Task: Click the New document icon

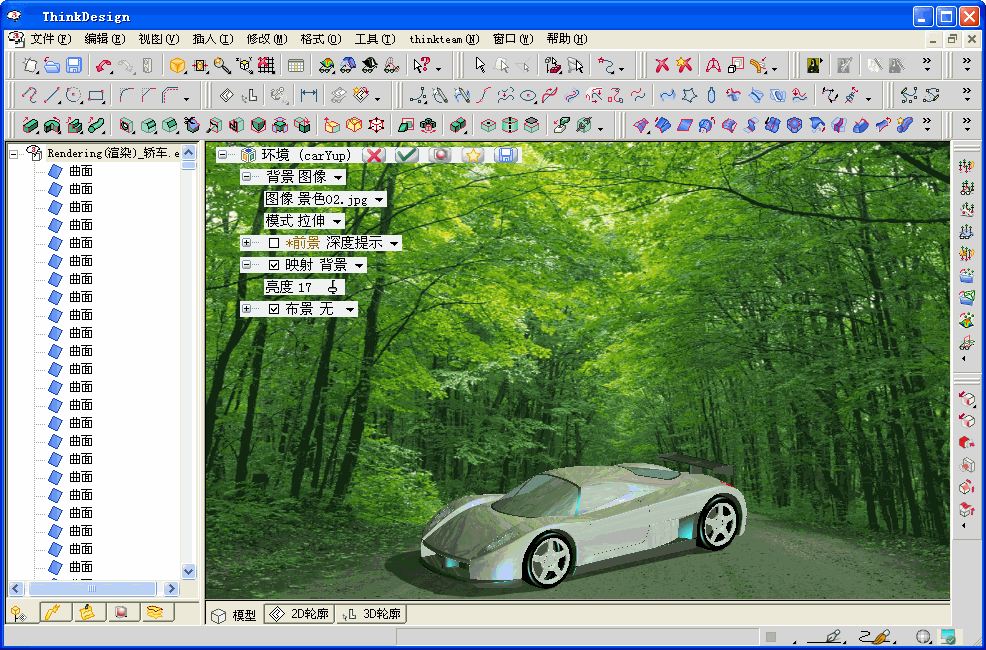Action: (30, 65)
